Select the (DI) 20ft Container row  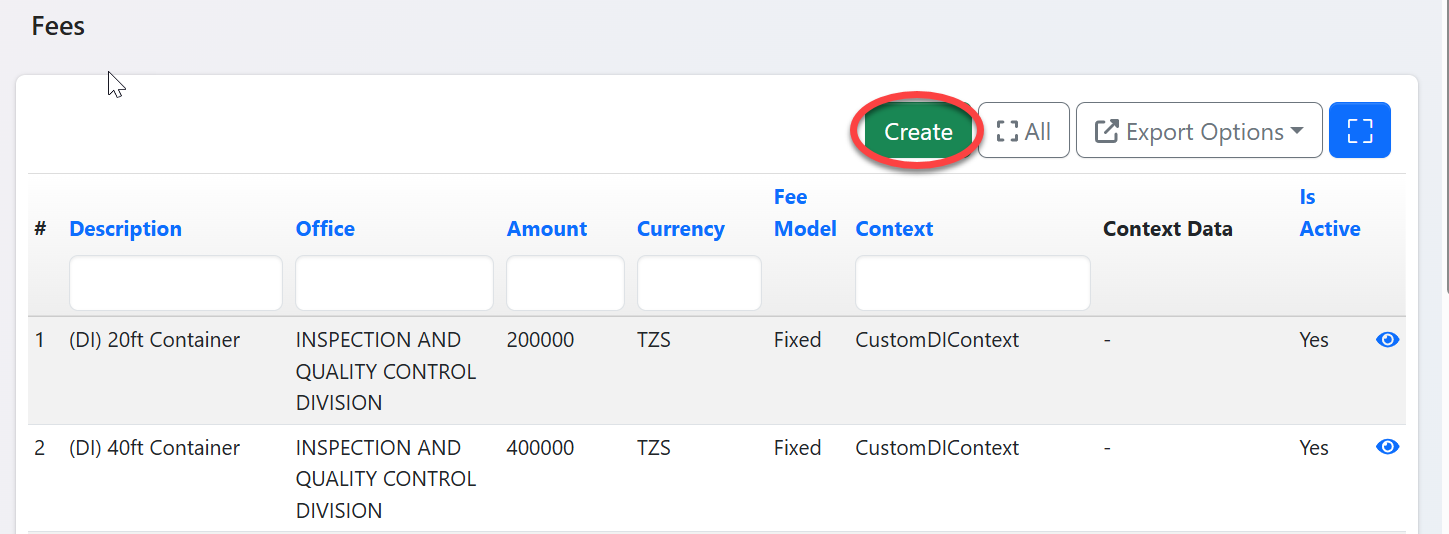point(155,340)
